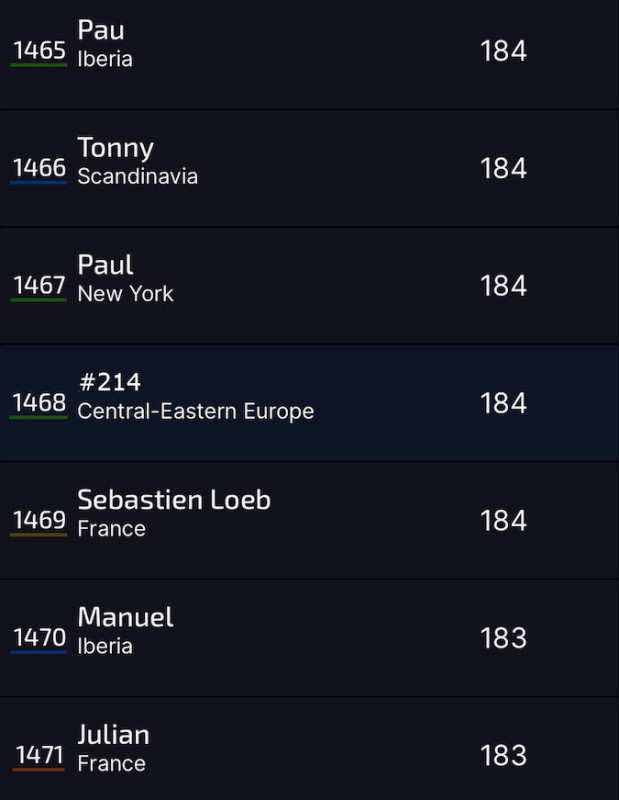Viewport: 619px width, 800px height.
Task: Click the New York region label
Action: coord(126,294)
